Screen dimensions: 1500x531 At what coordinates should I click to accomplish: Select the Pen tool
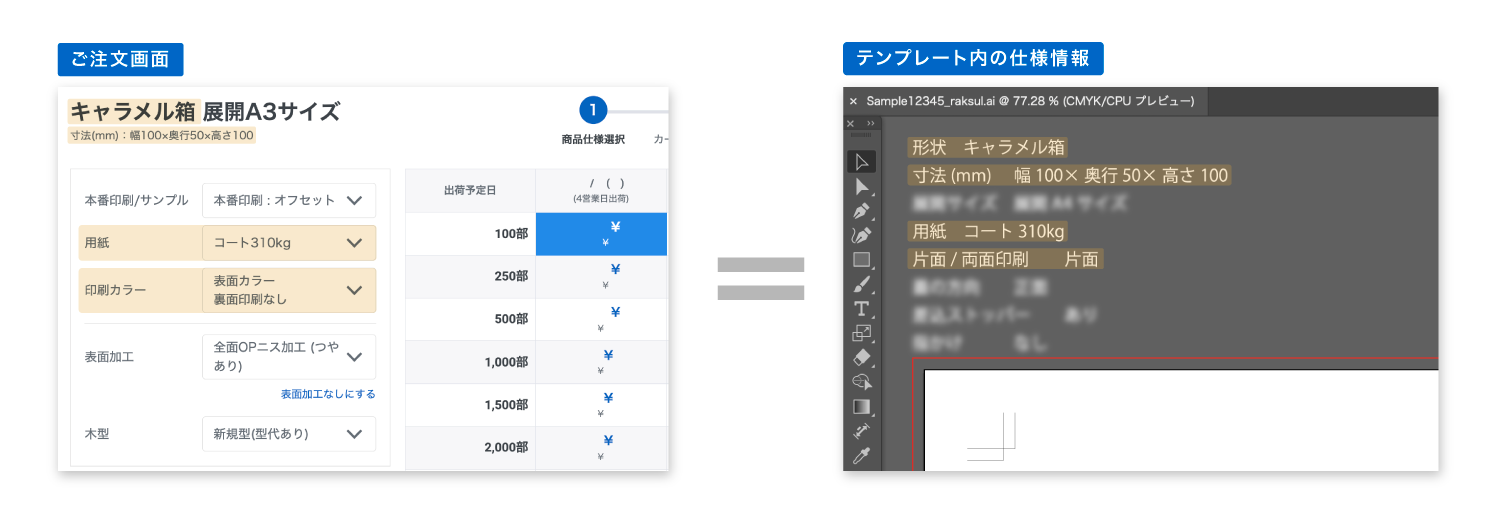(x=861, y=211)
